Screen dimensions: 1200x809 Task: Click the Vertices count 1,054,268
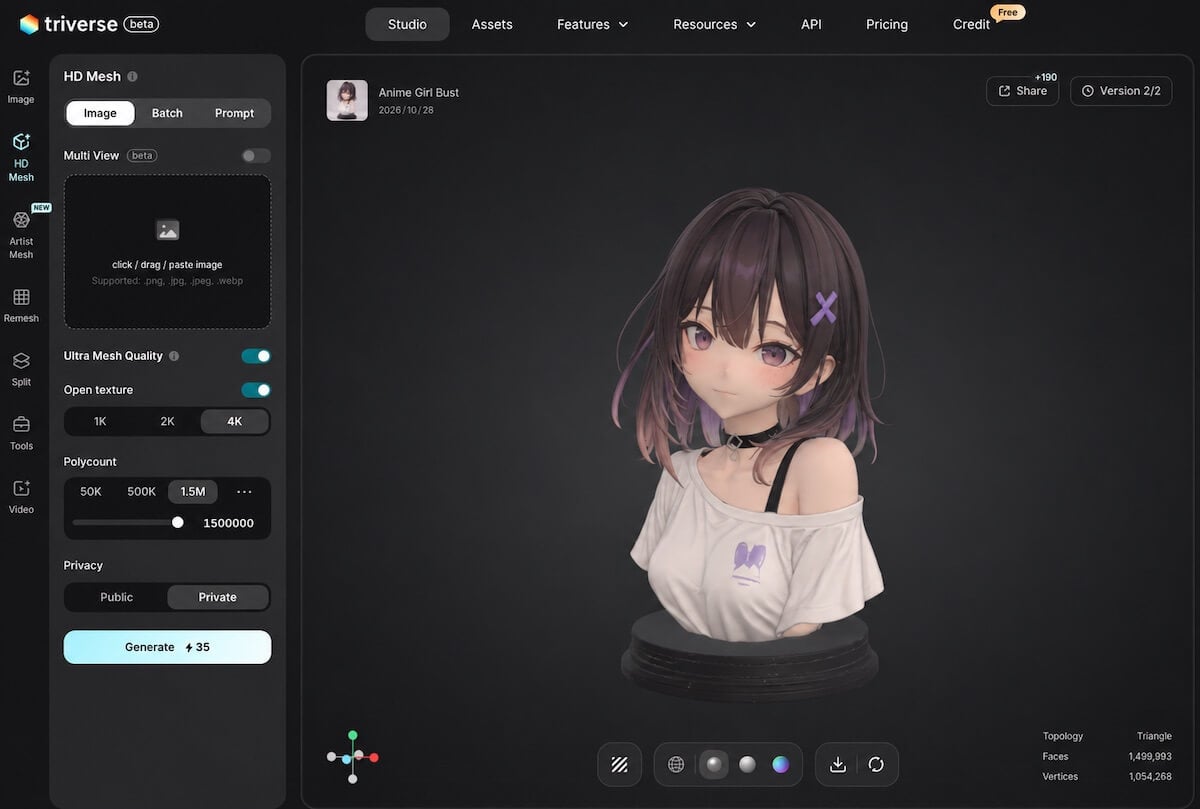coord(1150,777)
